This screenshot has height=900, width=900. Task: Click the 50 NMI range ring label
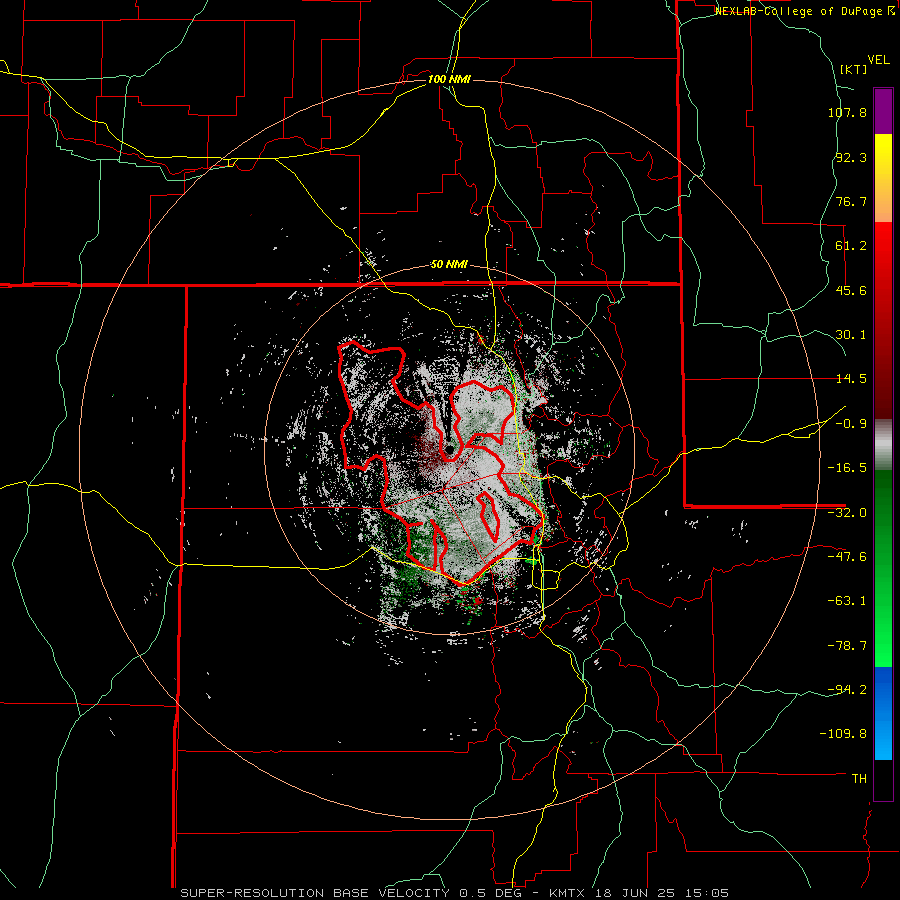point(449,264)
